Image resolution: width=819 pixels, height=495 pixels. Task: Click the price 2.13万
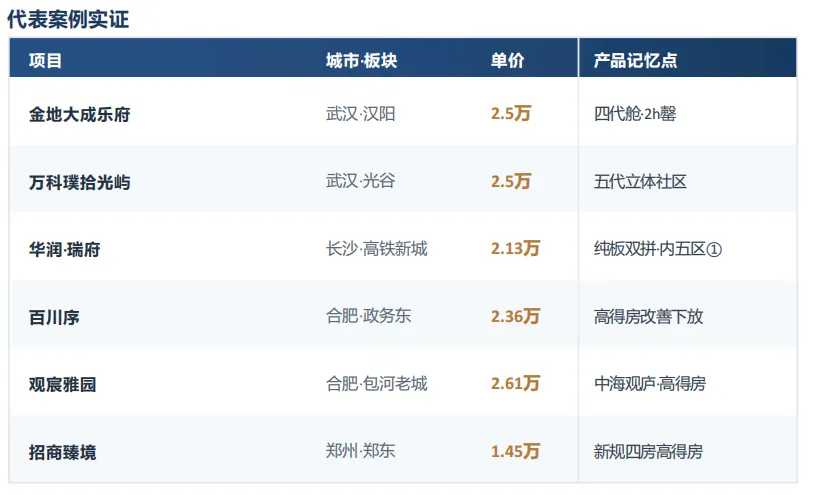(x=515, y=248)
